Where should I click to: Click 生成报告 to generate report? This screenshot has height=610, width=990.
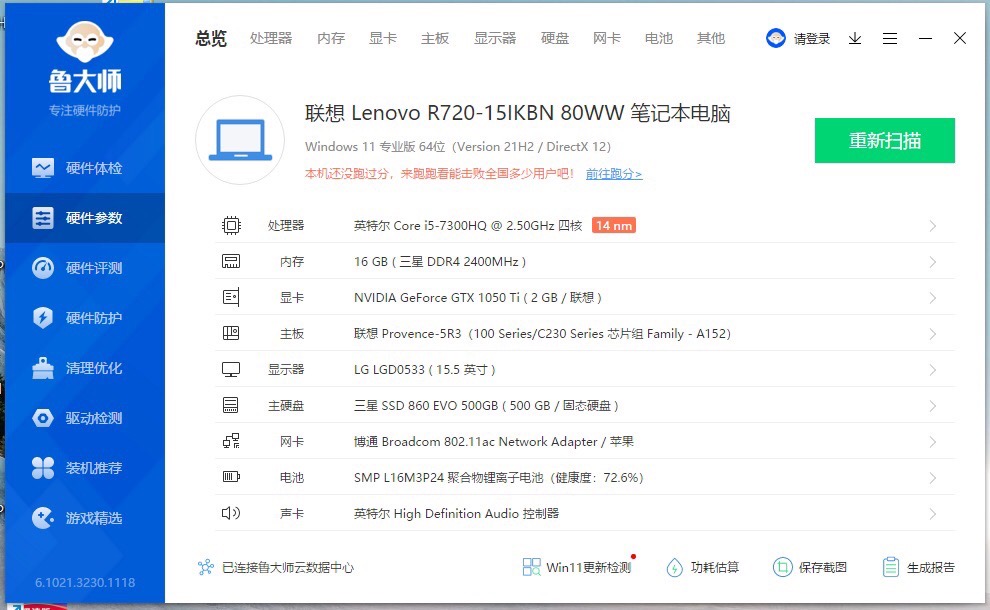point(918,567)
